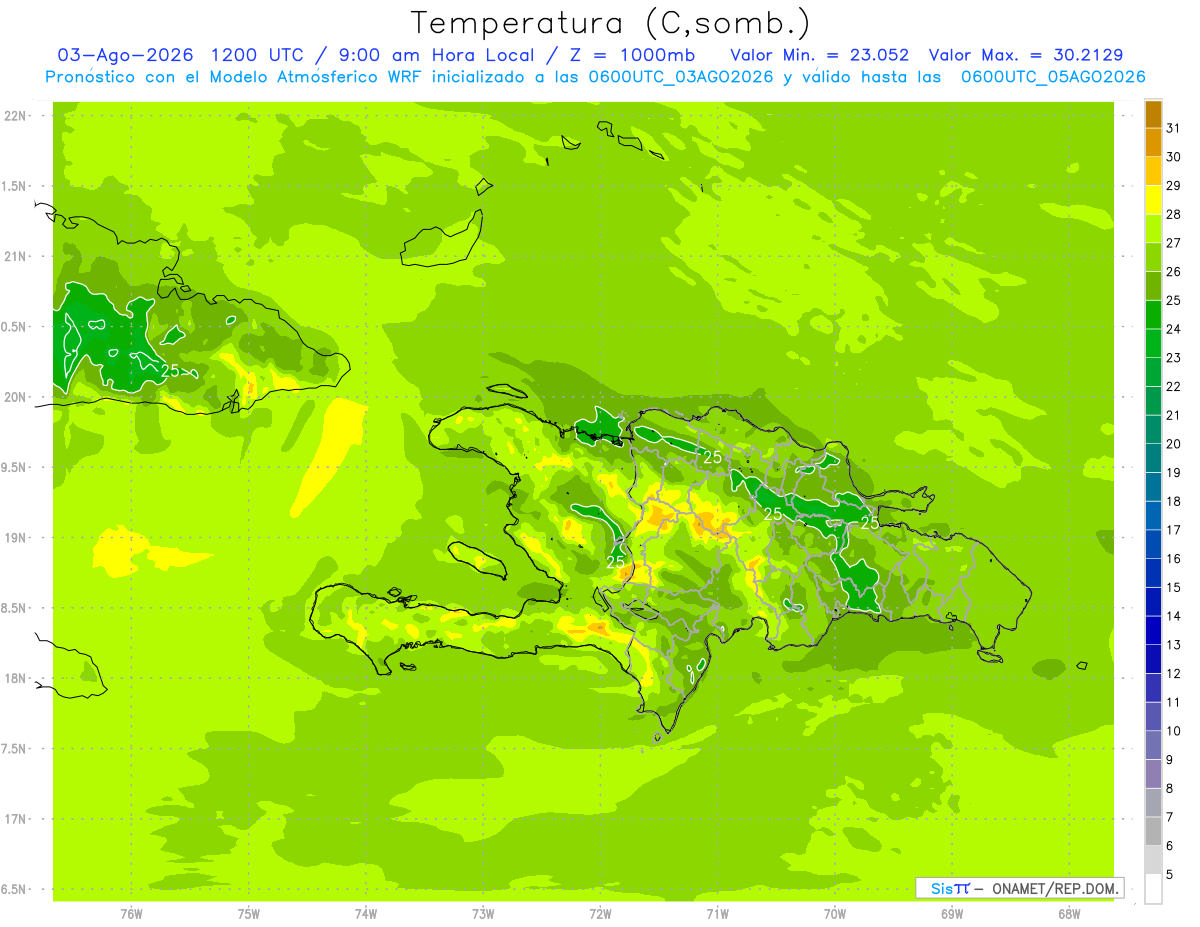Click the "25" label on color scale
Image resolution: width=1200 pixels, height=927 pixels.
pyautogui.click(x=1174, y=300)
